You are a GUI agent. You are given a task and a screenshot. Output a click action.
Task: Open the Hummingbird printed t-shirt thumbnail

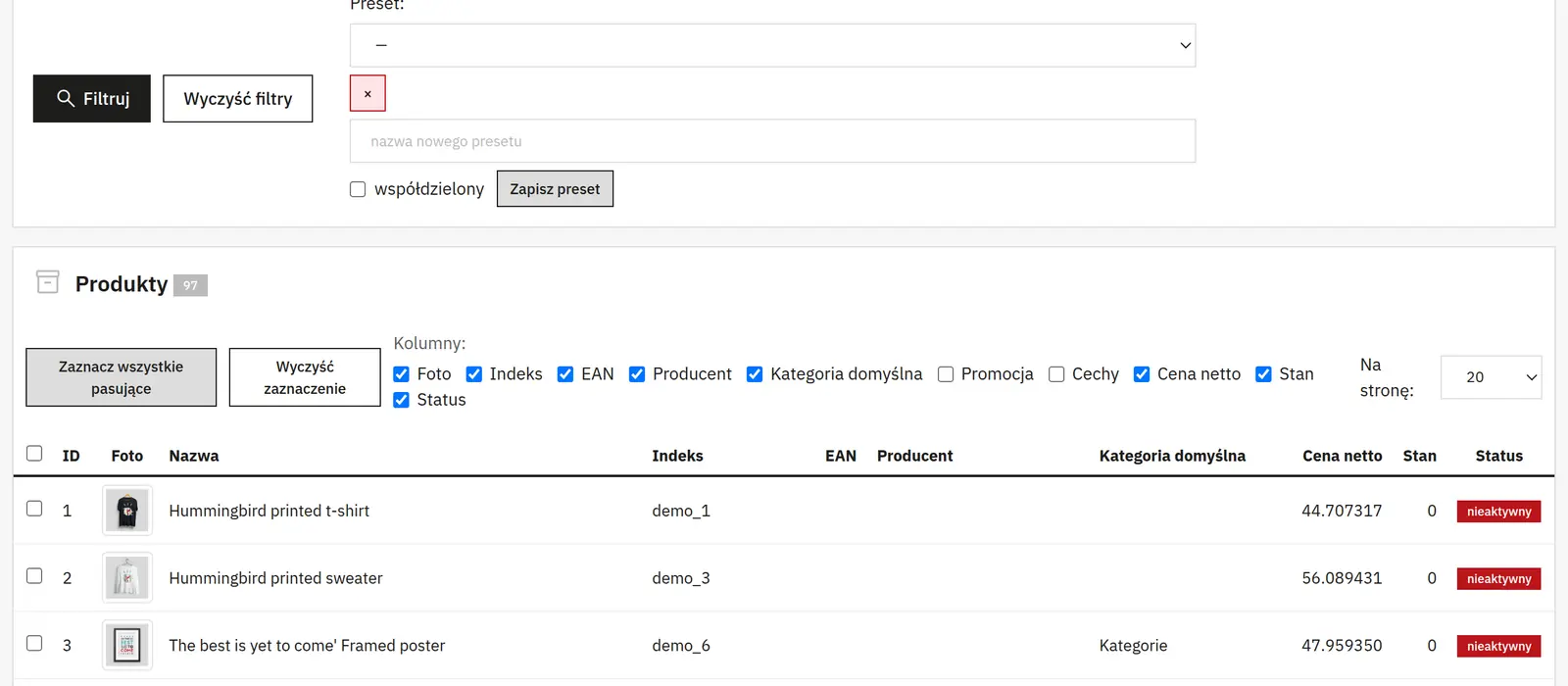pyautogui.click(x=127, y=511)
